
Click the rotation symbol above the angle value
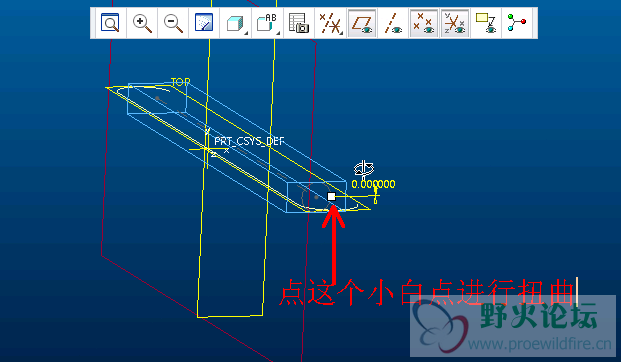coord(364,168)
